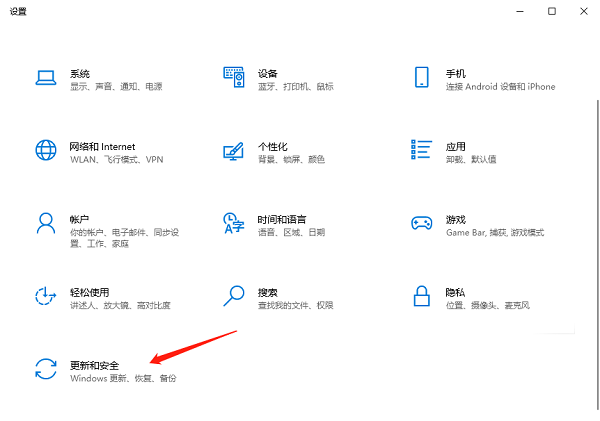Open the 搜索 magnifier icon
The image size is (600, 421).
point(234,296)
